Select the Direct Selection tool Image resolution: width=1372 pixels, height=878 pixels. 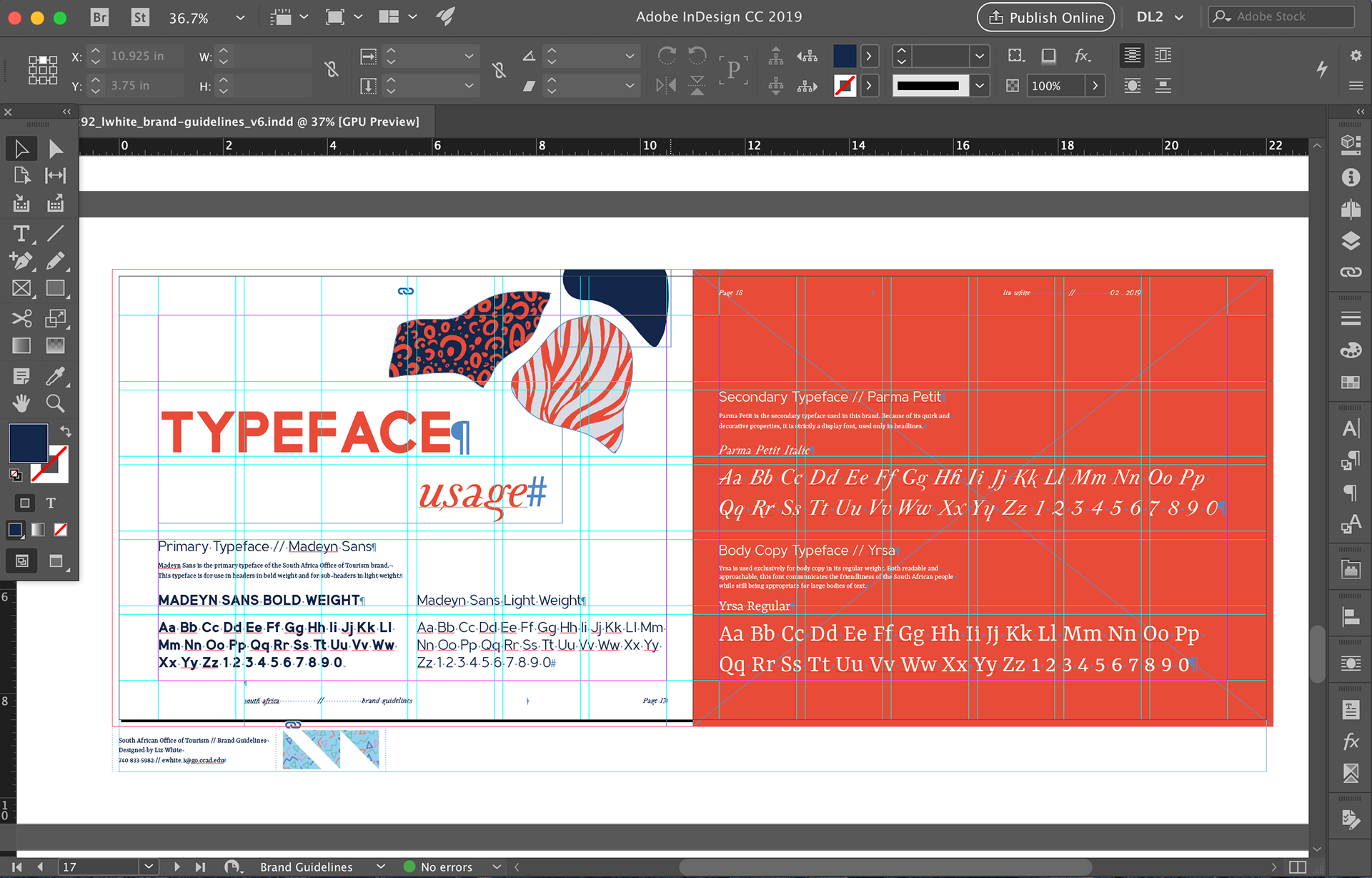coord(56,149)
